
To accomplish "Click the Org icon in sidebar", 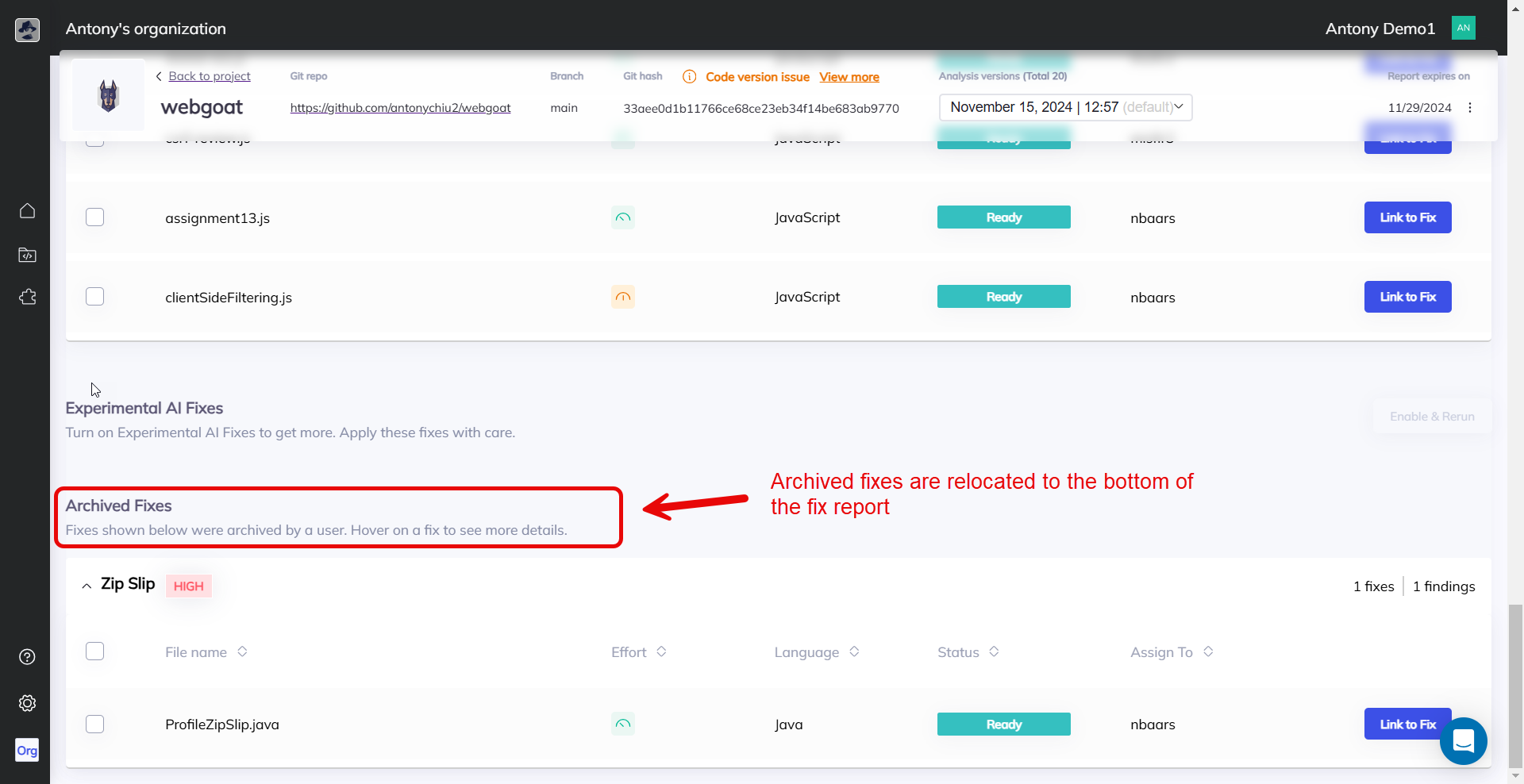I will point(27,751).
